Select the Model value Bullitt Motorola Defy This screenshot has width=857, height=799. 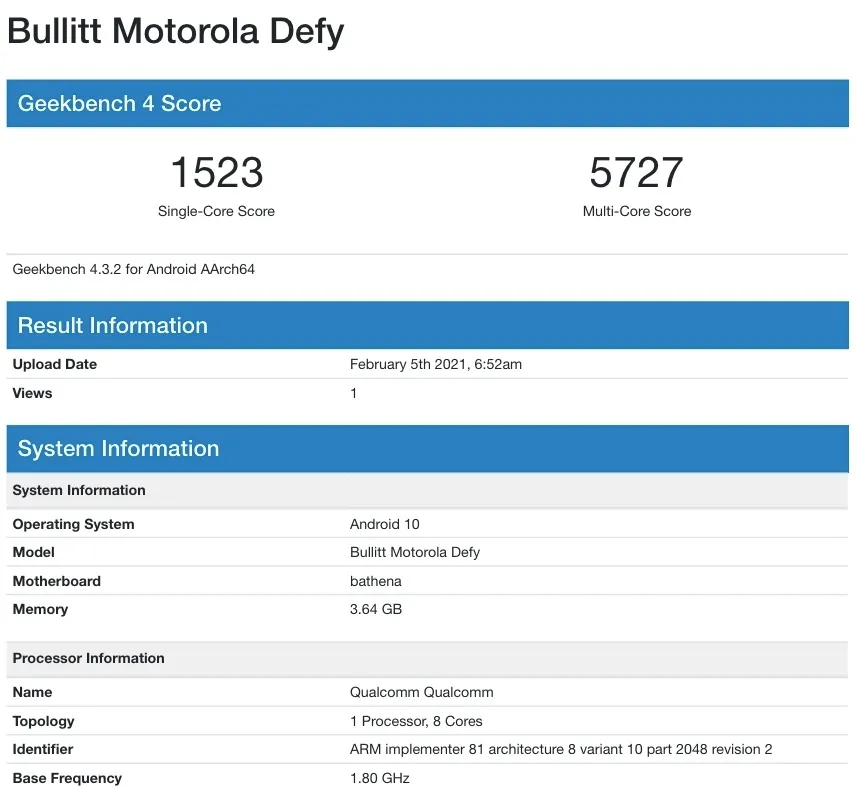[415, 552]
